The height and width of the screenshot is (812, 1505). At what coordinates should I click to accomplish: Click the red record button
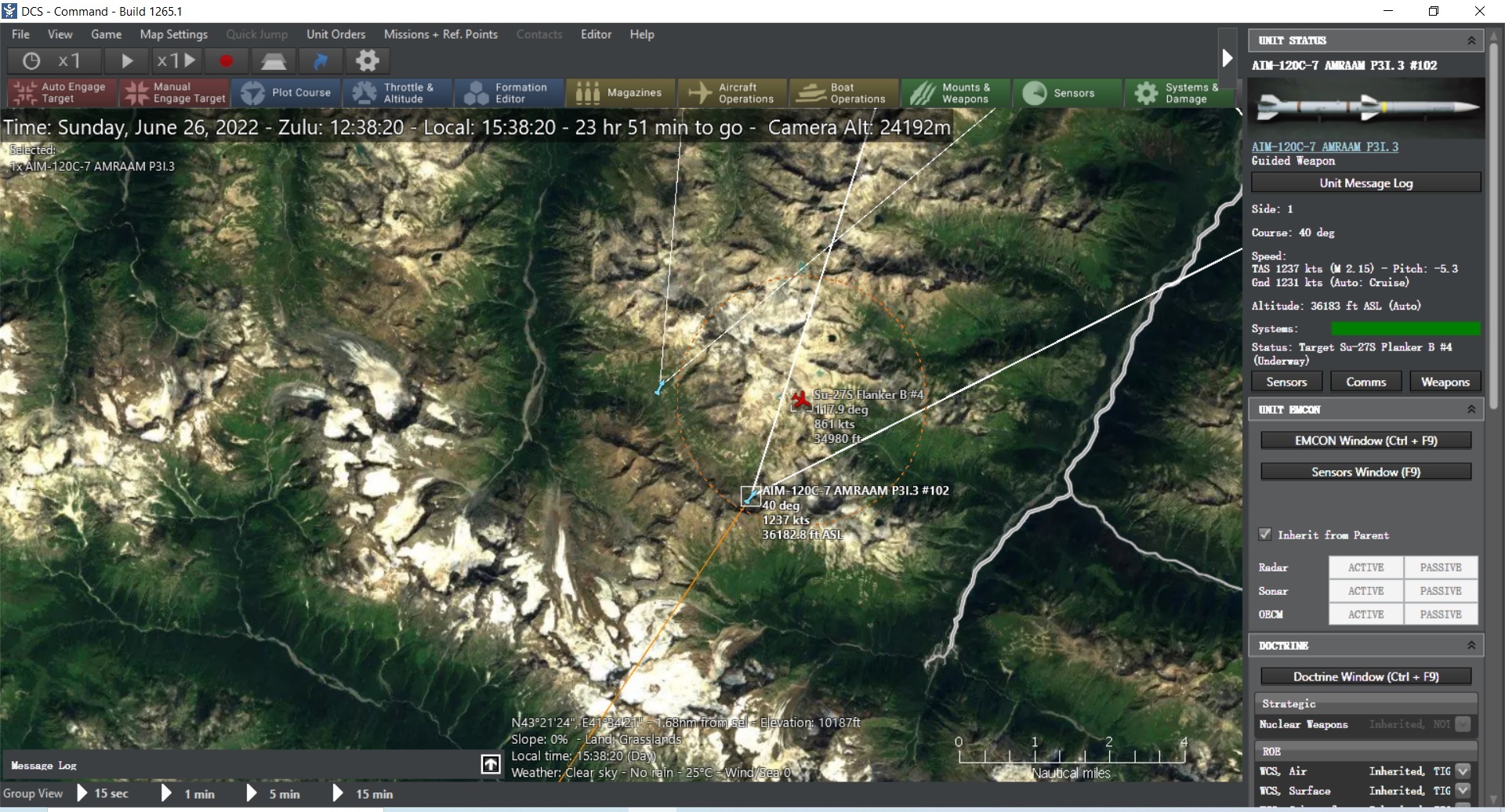pyautogui.click(x=227, y=60)
